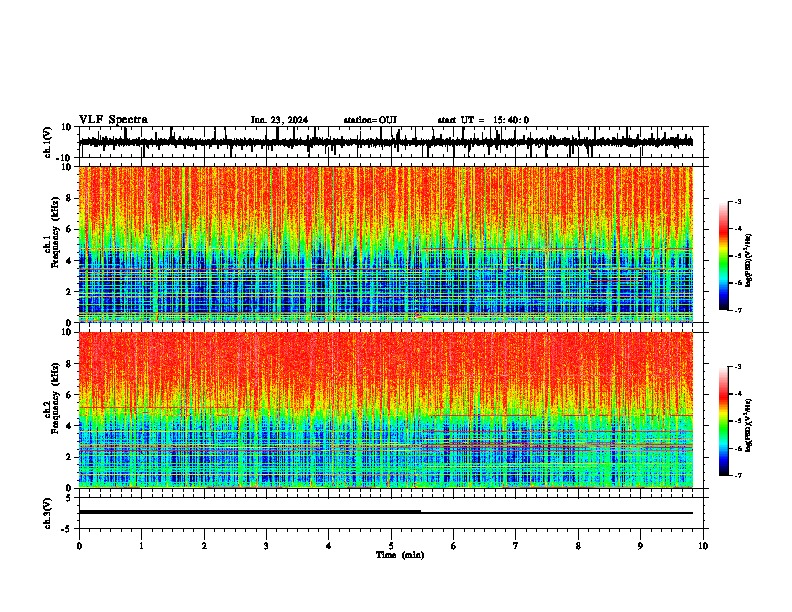Click inside the ch.1 spectrogram plot
This screenshot has height=612, width=792.
coord(386,244)
